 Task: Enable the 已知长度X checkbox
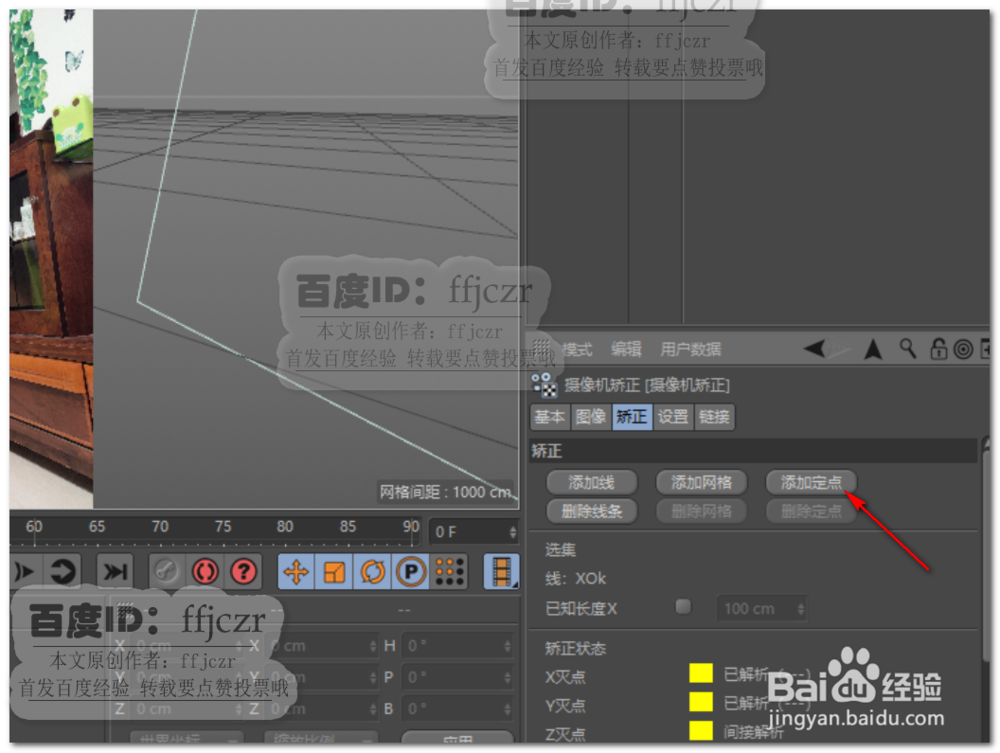(x=683, y=606)
